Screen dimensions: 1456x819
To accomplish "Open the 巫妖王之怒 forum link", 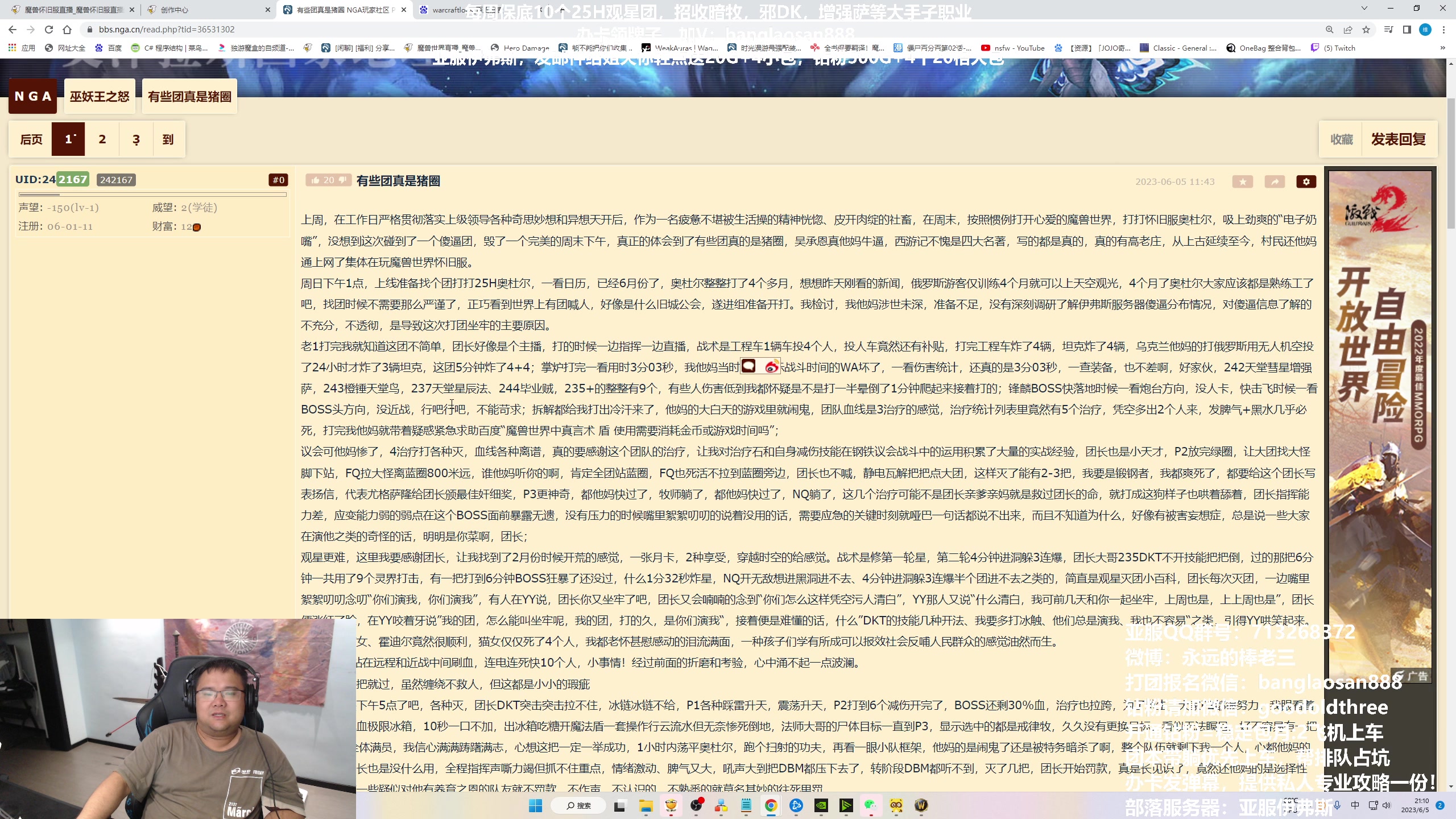I will pyautogui.click(x=100, y=97).
